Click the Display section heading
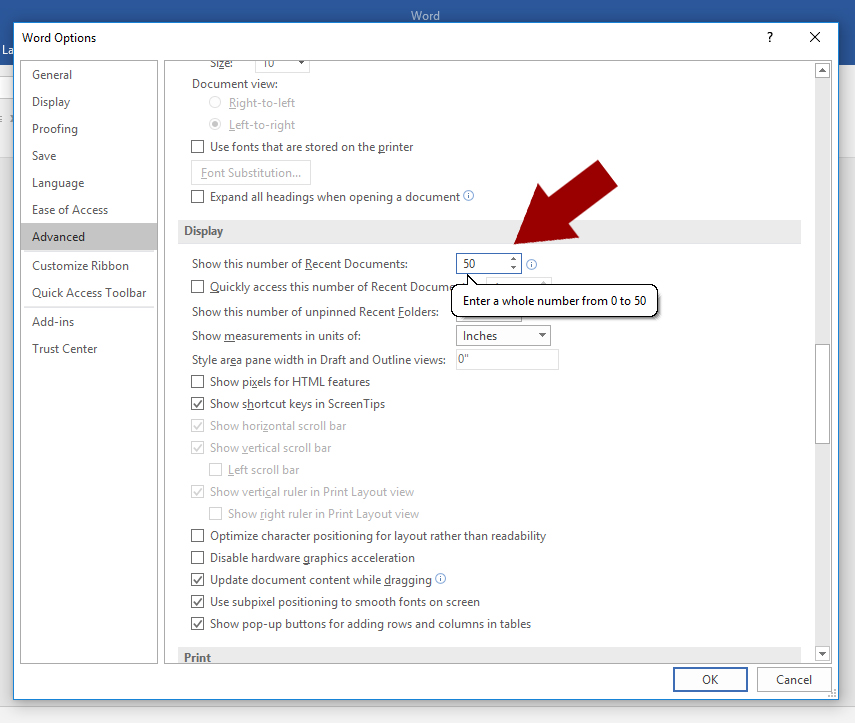 [x=203, y=231]
